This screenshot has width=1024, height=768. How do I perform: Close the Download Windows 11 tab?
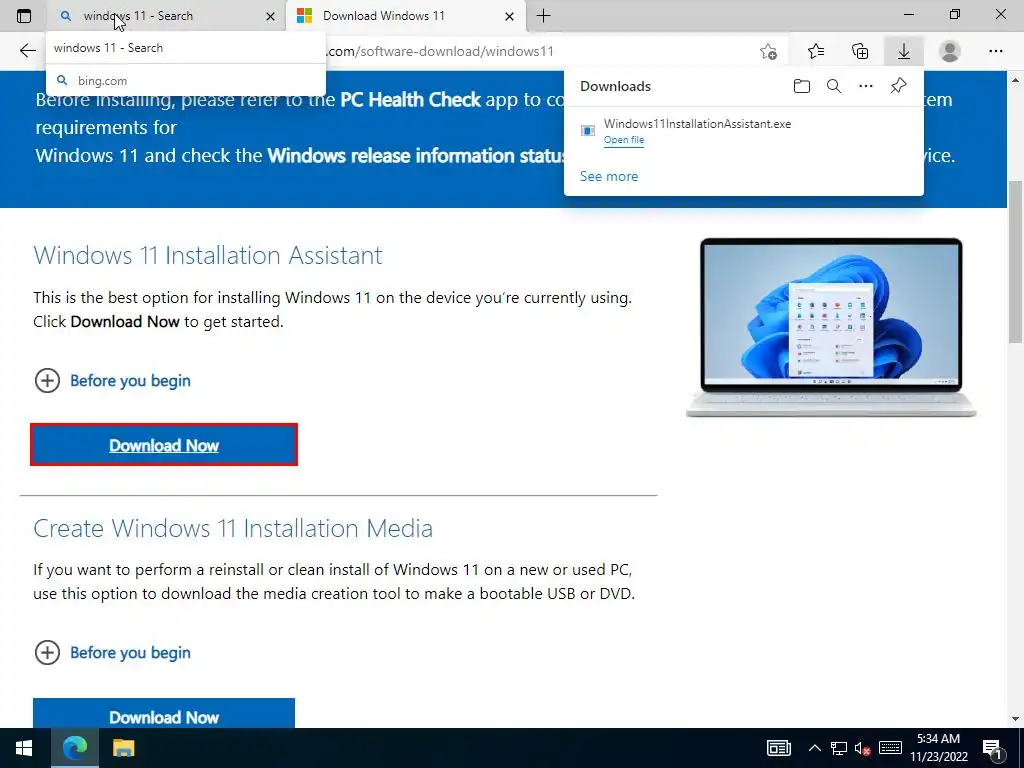pyautogui.click(x=509, y=16)
